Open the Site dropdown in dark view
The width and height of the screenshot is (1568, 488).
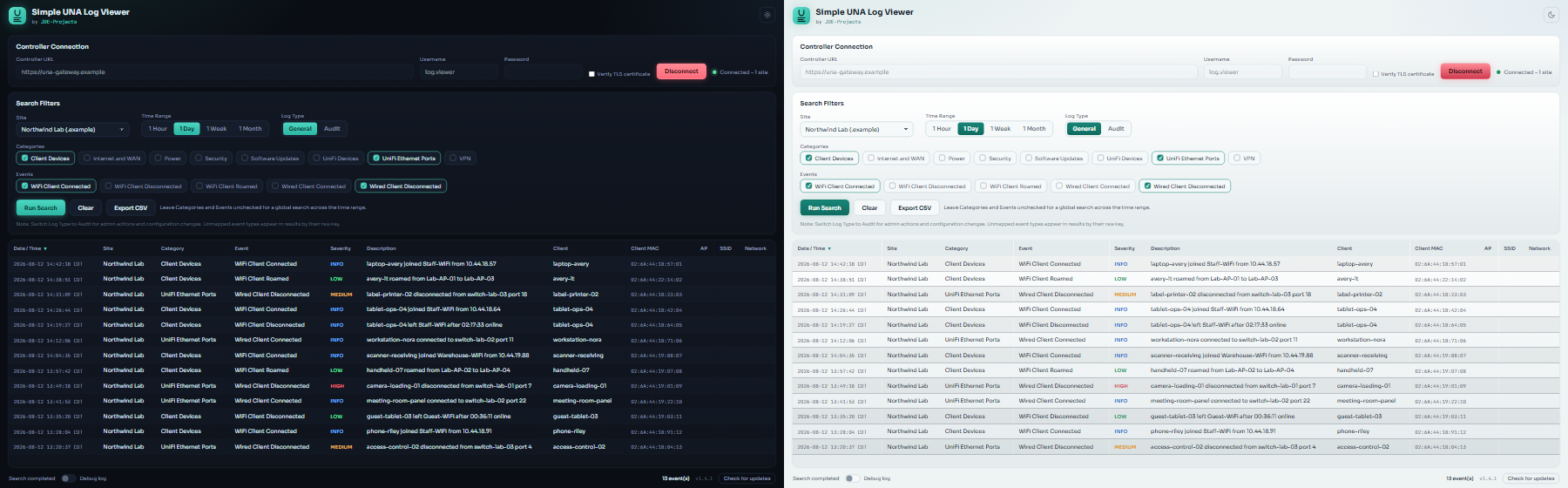tap(72, 129)
